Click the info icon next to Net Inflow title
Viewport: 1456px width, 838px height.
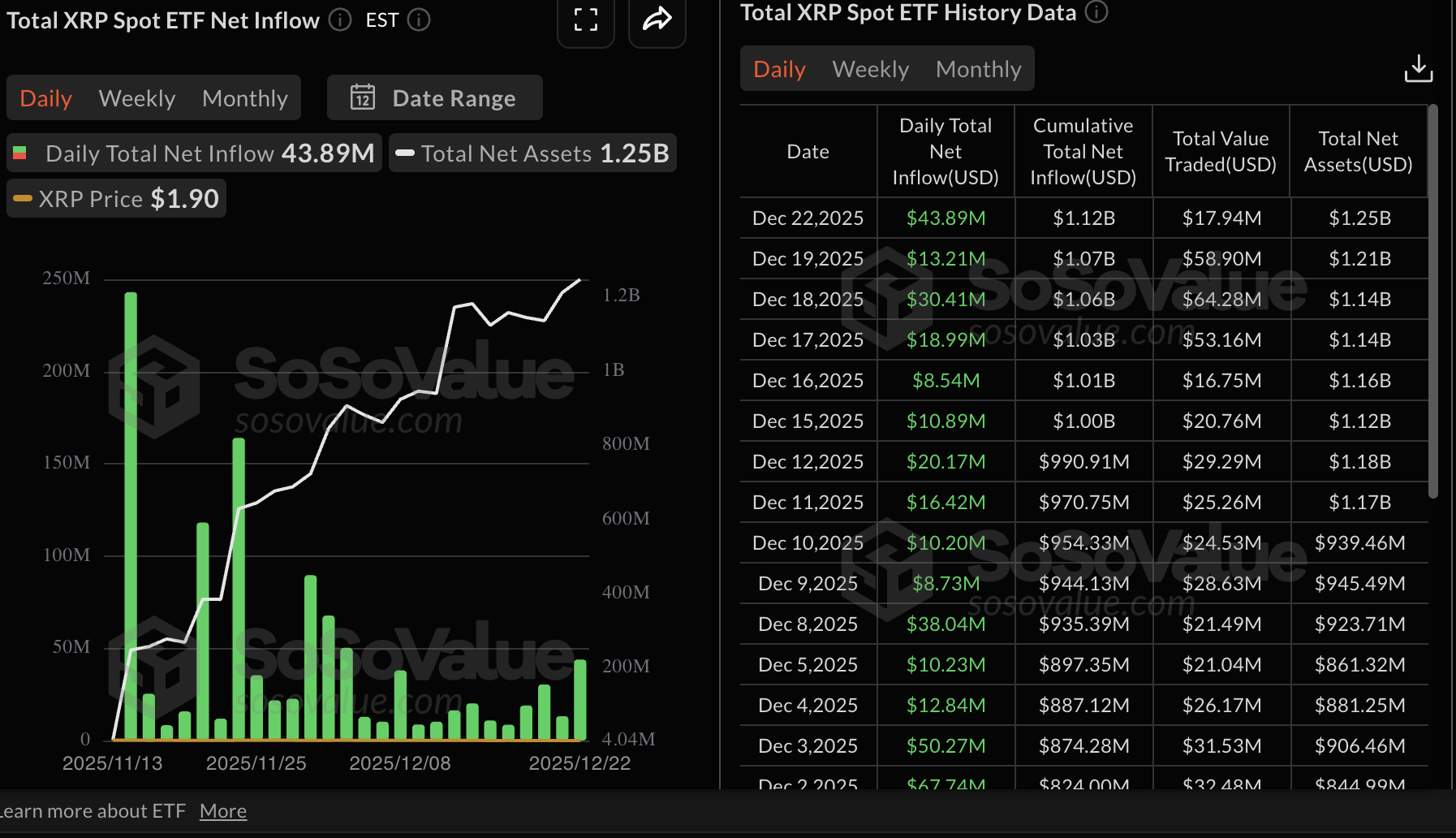pos(339,19)
